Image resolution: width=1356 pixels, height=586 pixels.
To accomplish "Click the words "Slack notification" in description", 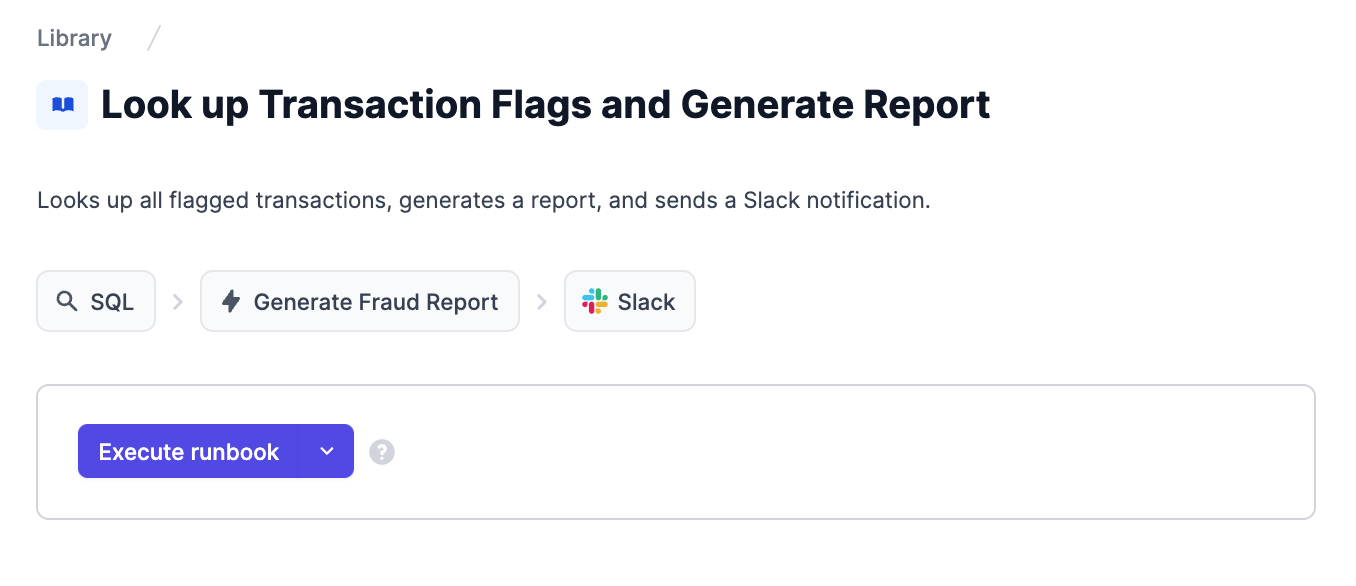I will [x=836, y=200].
